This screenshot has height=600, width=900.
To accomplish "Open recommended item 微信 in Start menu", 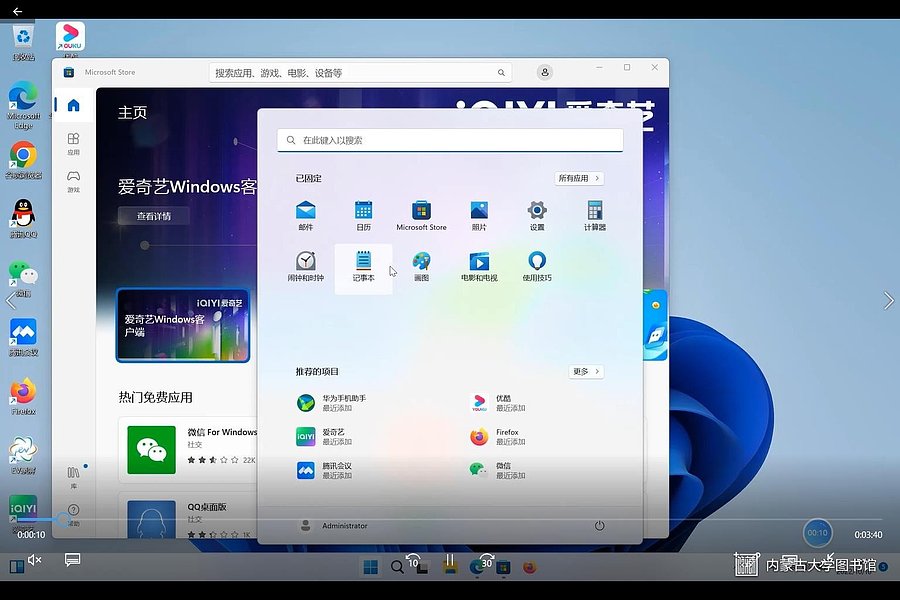I will pyautogui.click(x=498, y=470).
